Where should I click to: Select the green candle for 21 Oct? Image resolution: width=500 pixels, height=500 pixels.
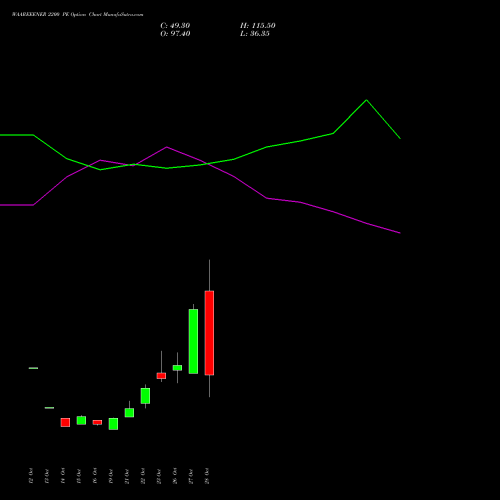(129, 412)
